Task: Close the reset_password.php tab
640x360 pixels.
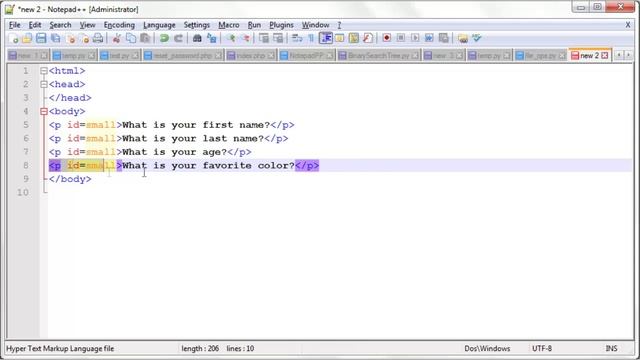Action: [x=219, y=56]
